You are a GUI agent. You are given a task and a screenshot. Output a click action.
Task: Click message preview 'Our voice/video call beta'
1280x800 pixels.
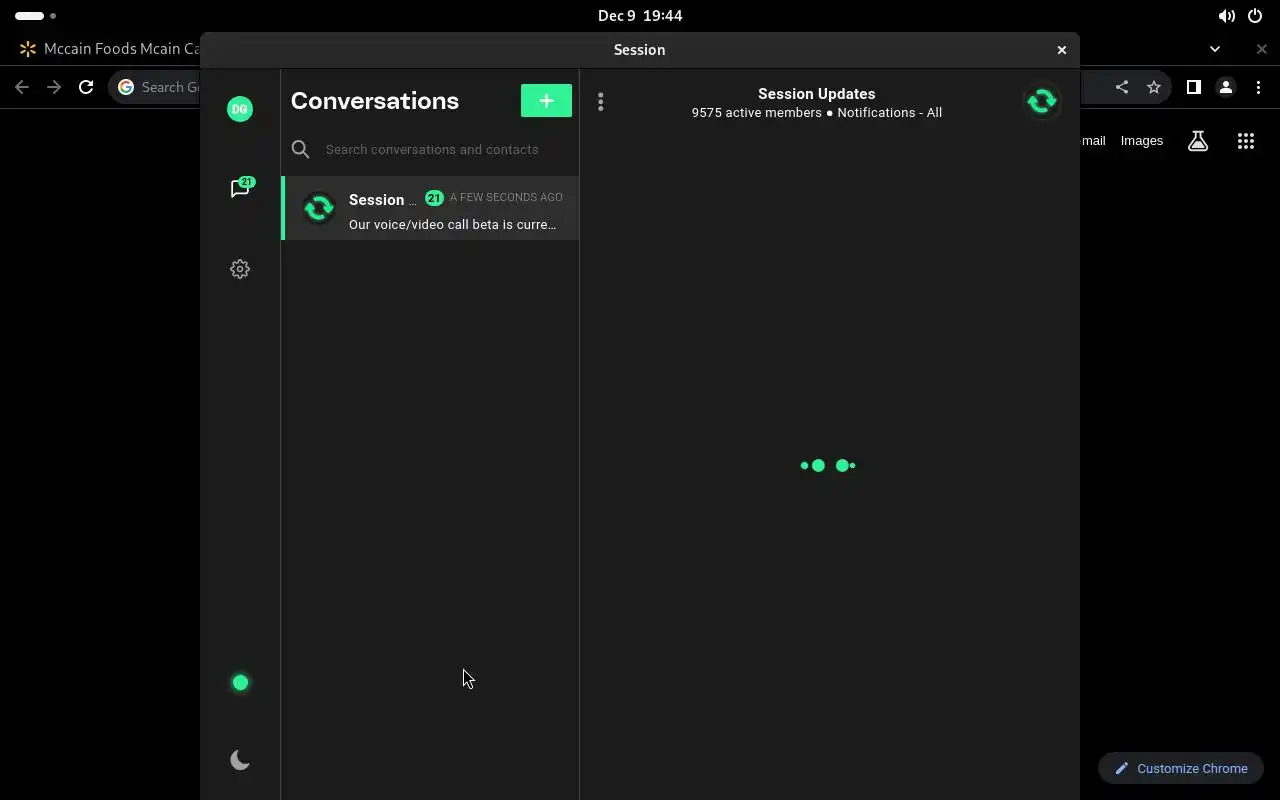pyautogui.click(x=452, y=225)
